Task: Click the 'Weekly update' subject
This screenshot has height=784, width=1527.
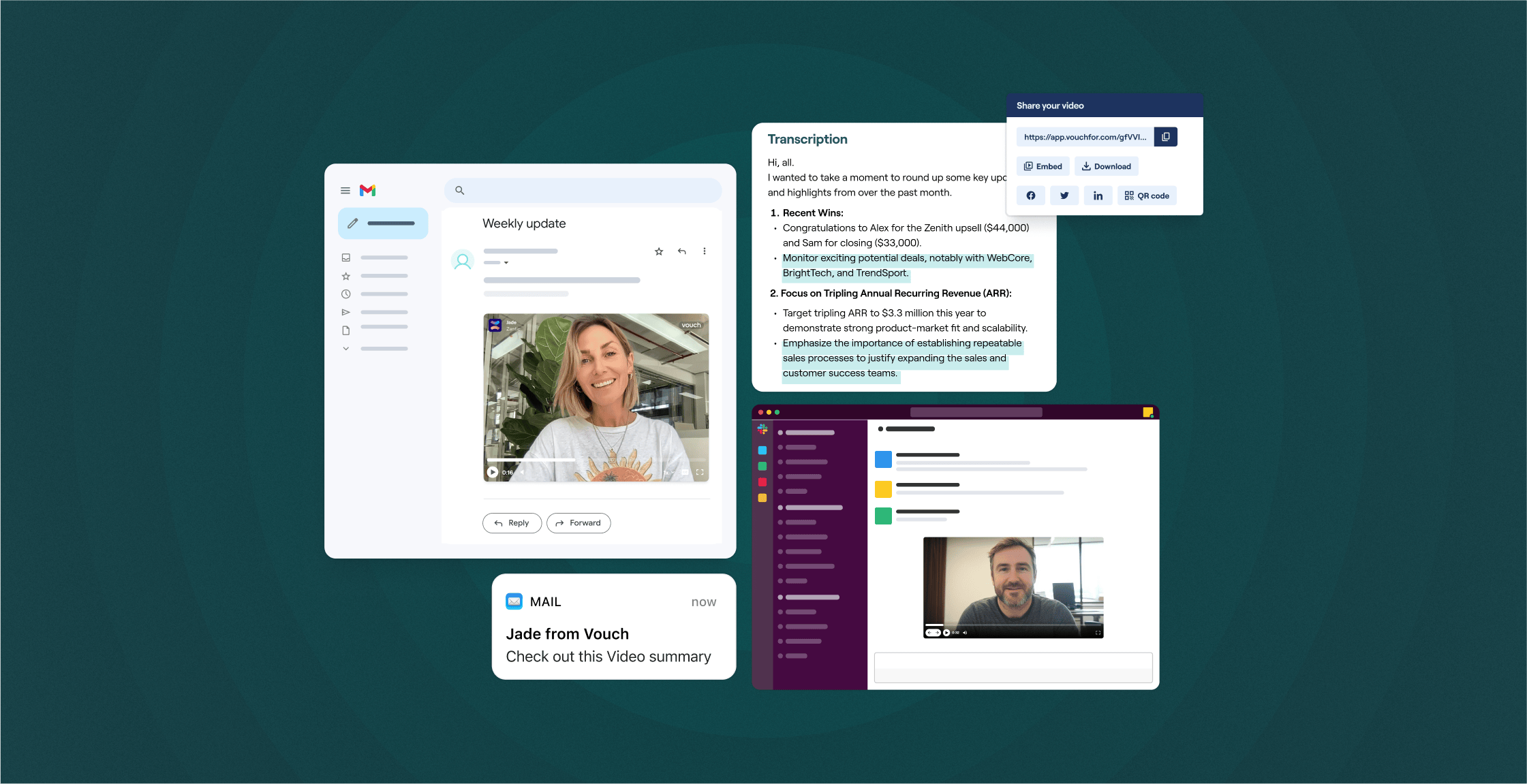Action: click(x=524, y=223)
